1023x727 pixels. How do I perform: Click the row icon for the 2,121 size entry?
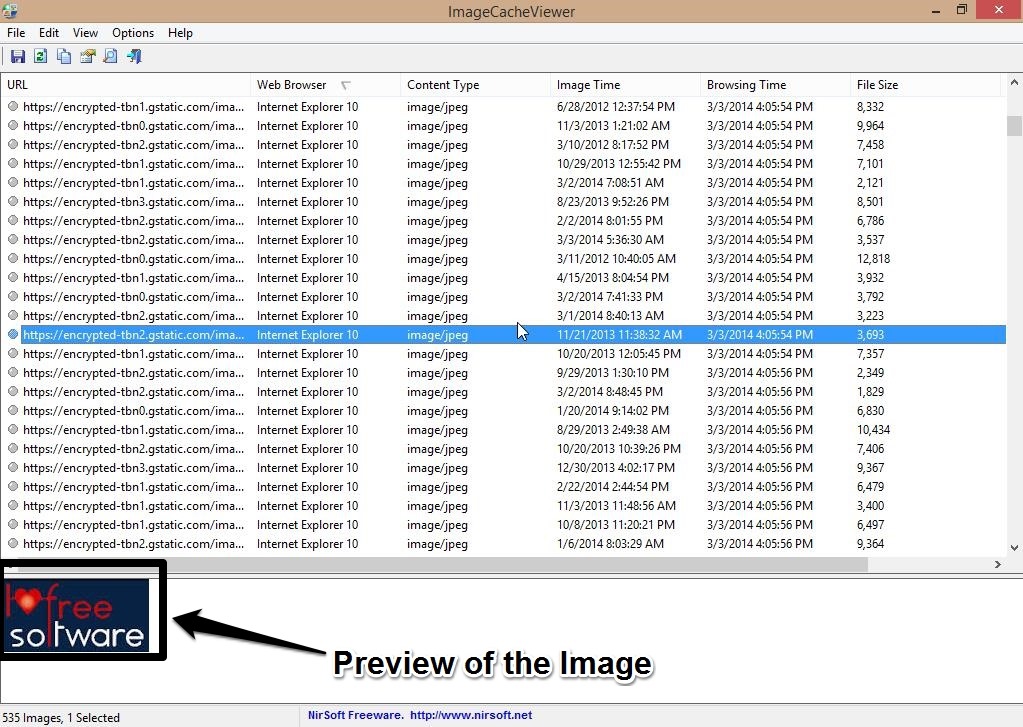point(13,182)
